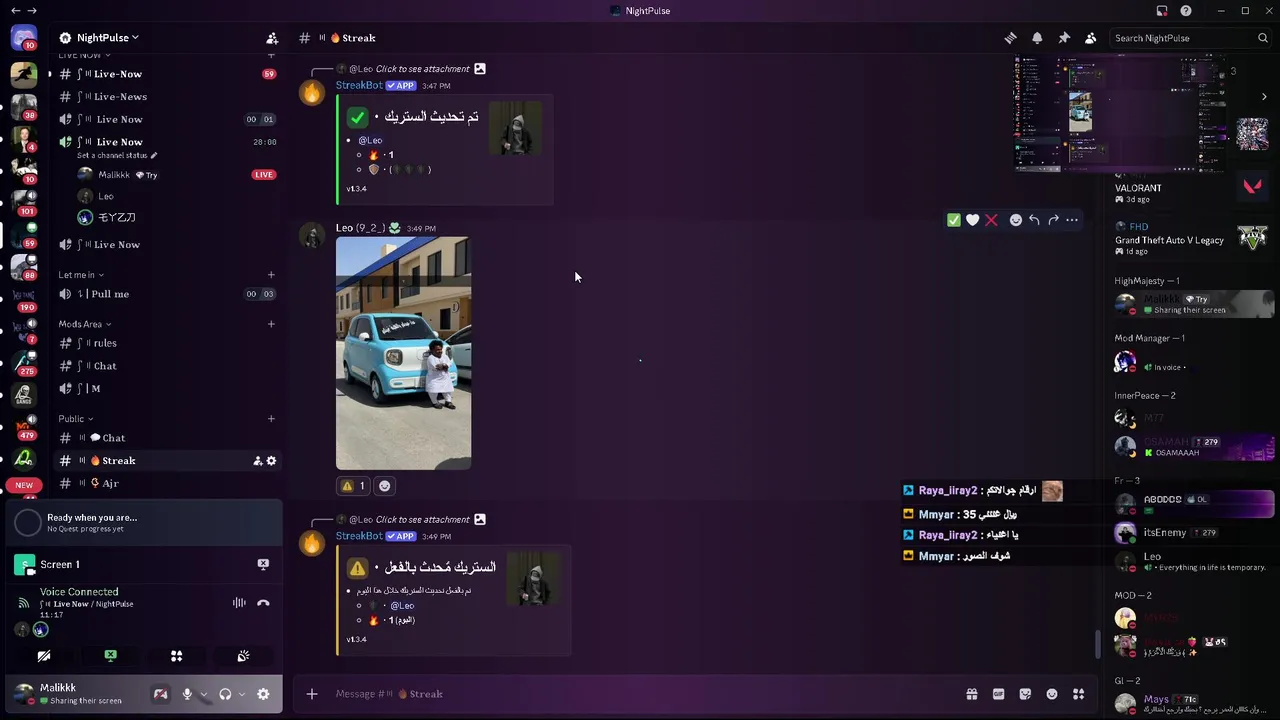Open the gift icon in message bar

[971, 694]
